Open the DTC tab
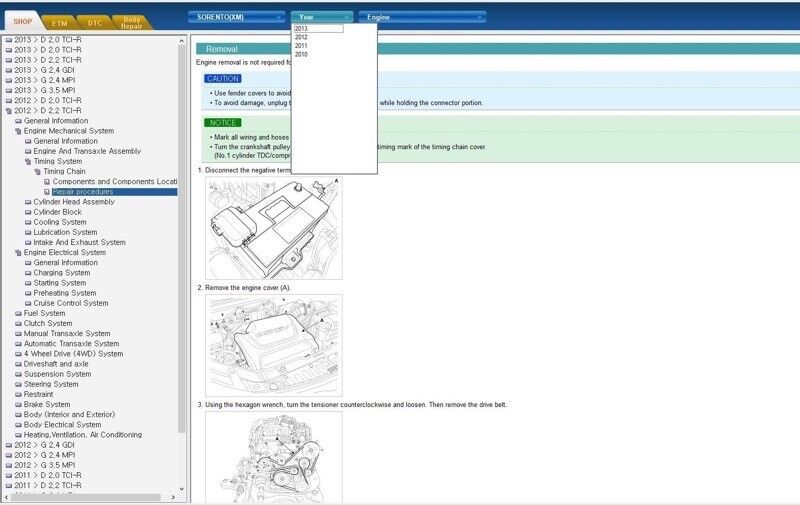 coord(94,21)
